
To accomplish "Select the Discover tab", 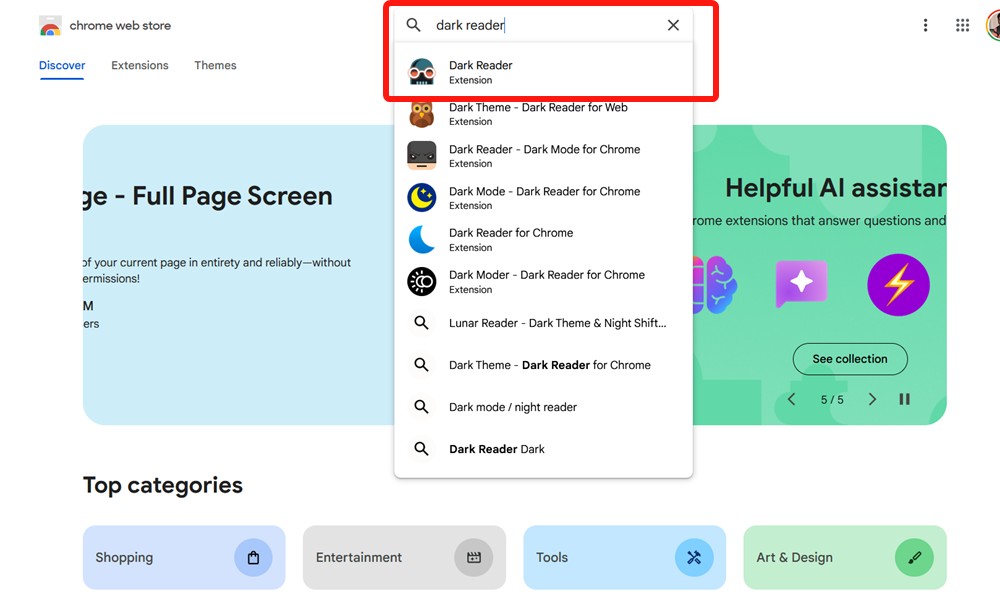I will pos(62,65).
